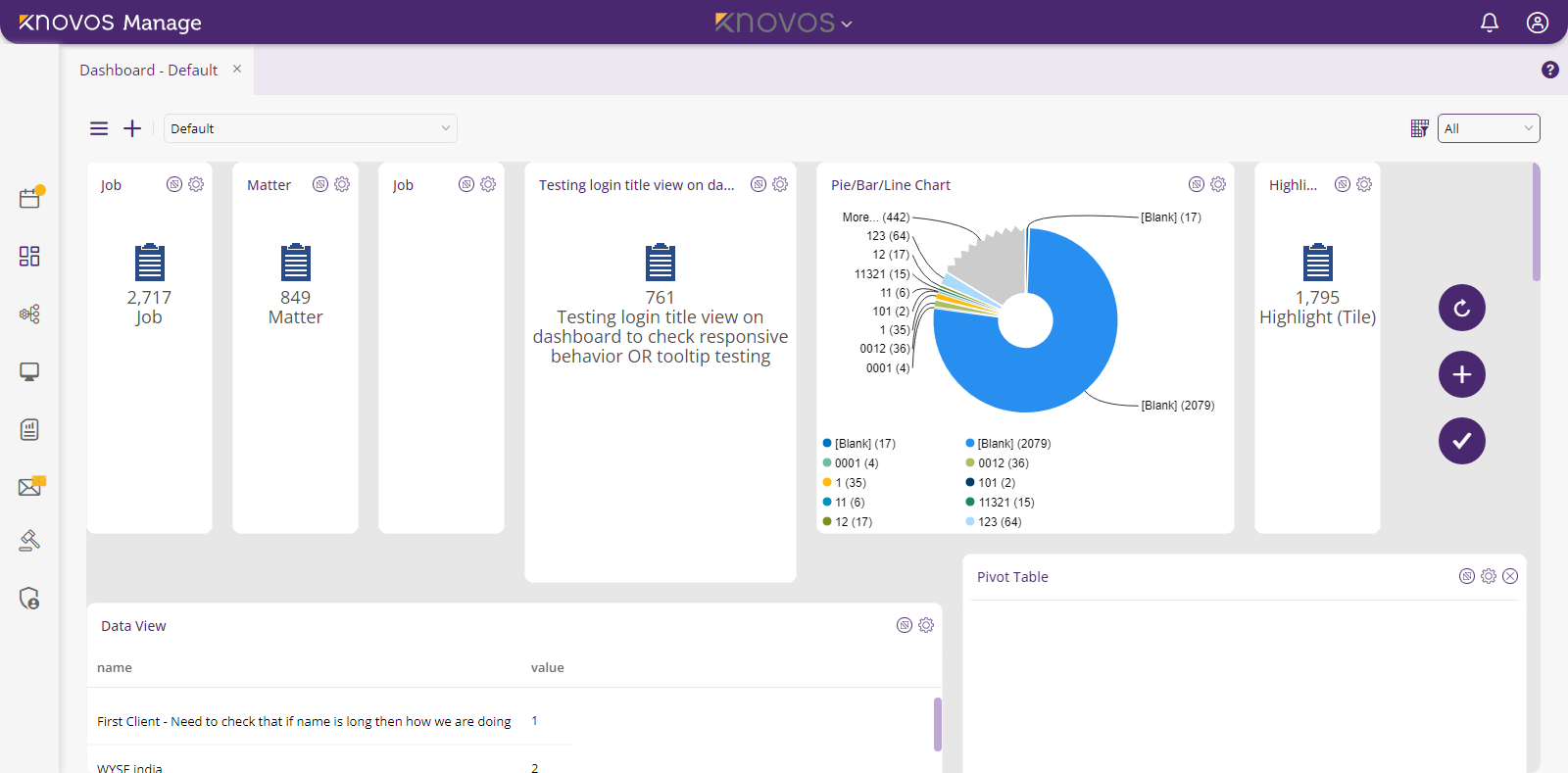Click the clipboard icon in the Testing login tile
Image resolution: width=1568 pixels, height=773 pixels.
pyautogui.click(x=661, y=263)
